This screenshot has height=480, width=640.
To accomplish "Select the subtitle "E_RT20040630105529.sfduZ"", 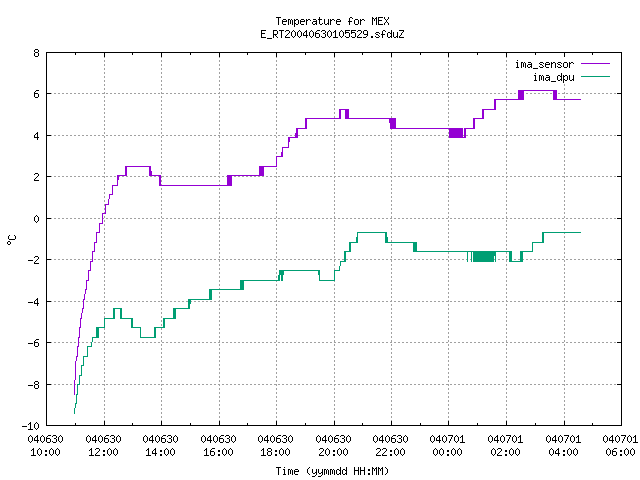I will point(332,34).
